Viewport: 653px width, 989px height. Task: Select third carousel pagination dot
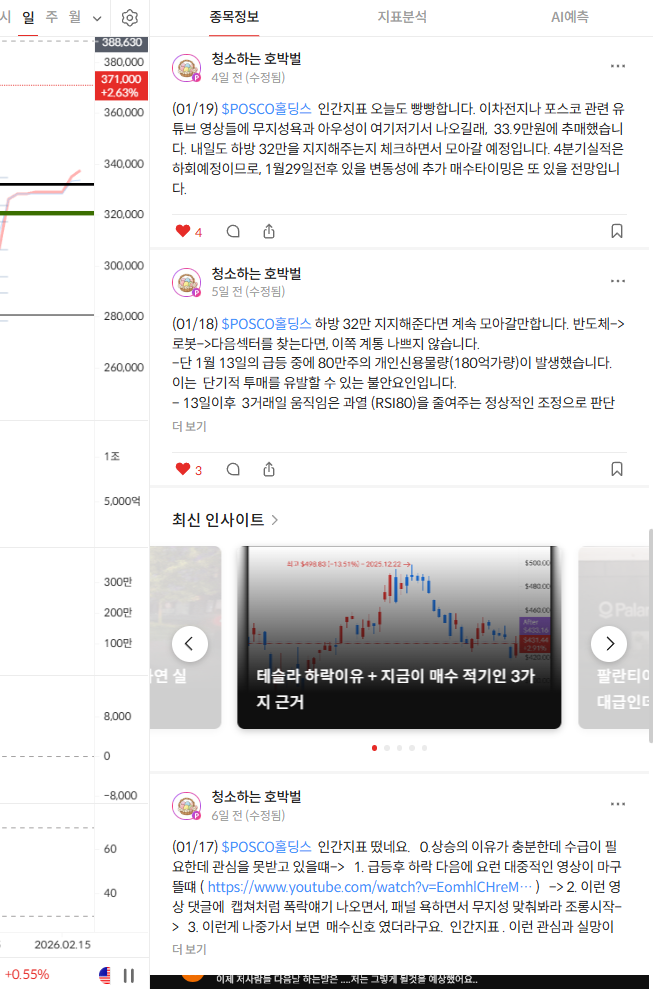[399, 748]
